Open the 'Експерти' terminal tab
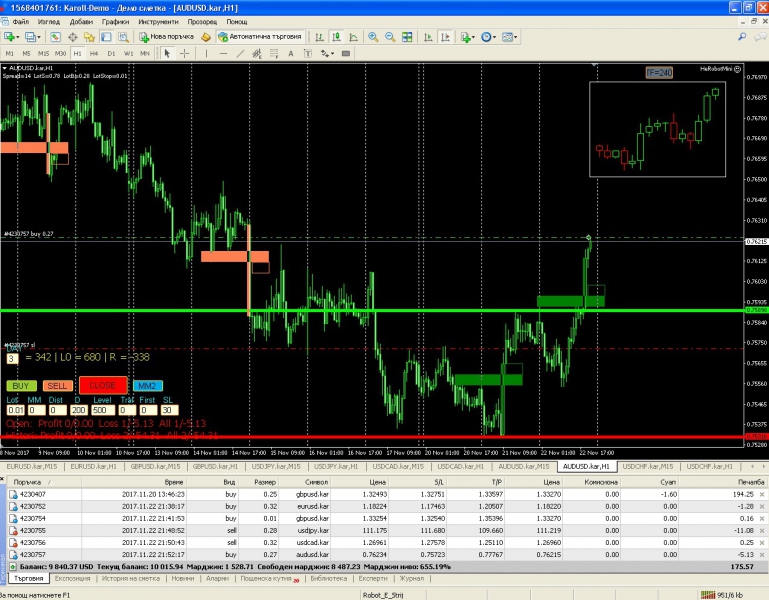Image resolution: width=769 pixels, height=600 pixels. click(373, 578)
